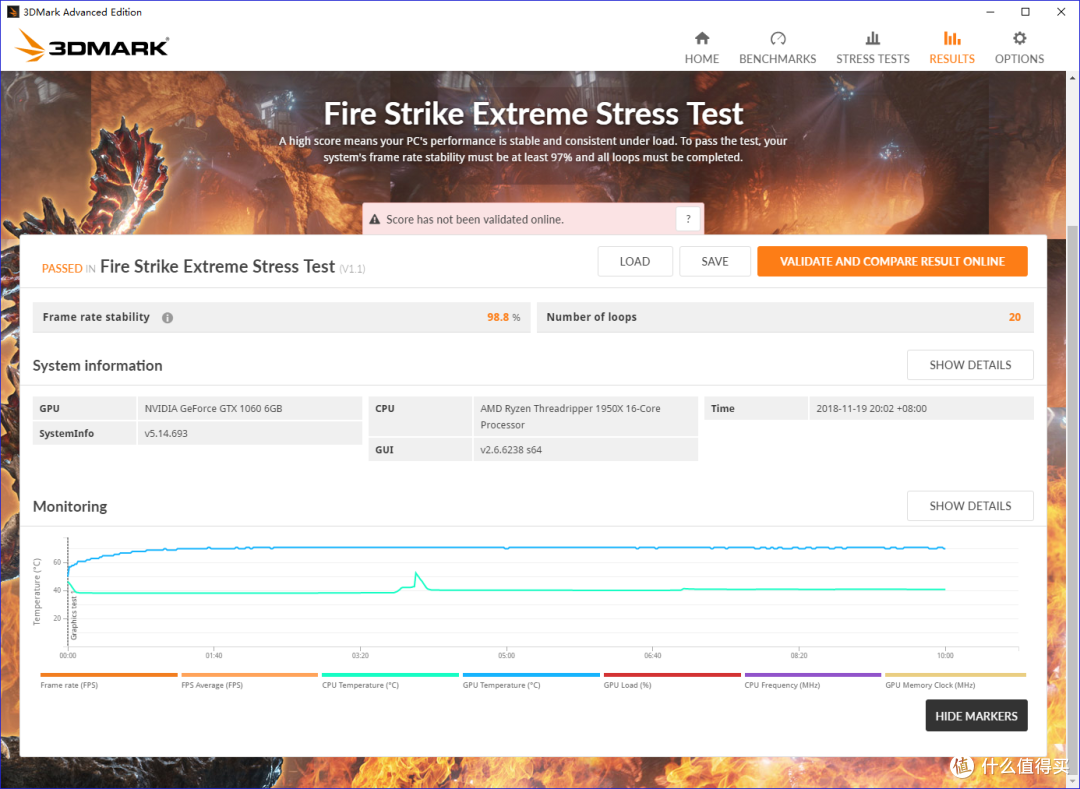Click the PASSED status label

[62, 269]
